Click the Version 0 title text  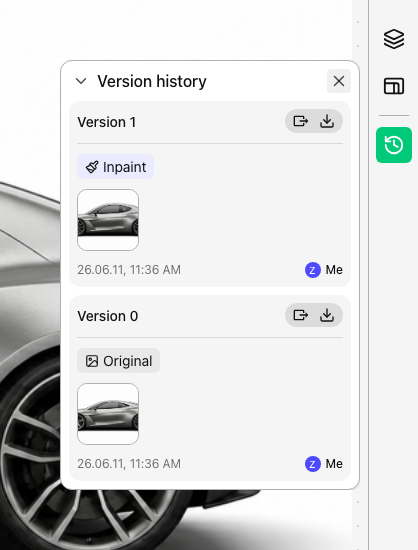coord(108,316)
